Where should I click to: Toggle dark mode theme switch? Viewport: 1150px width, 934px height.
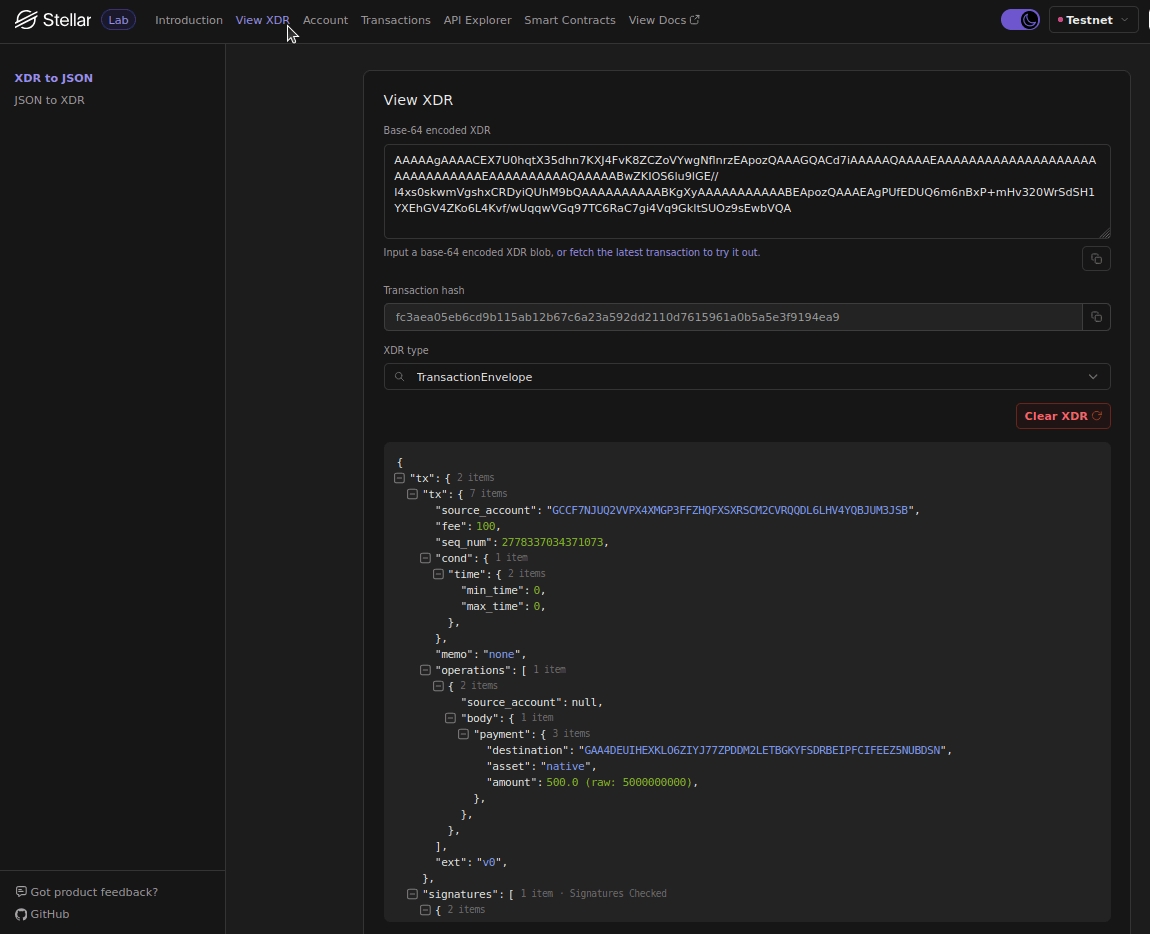tap(1020, 20)
